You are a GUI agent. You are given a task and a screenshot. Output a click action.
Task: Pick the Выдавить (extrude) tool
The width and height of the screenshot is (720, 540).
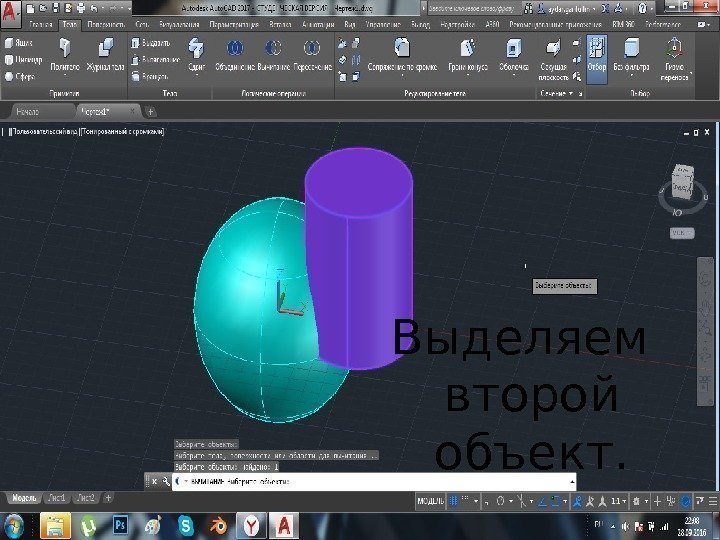pos(151,43)
